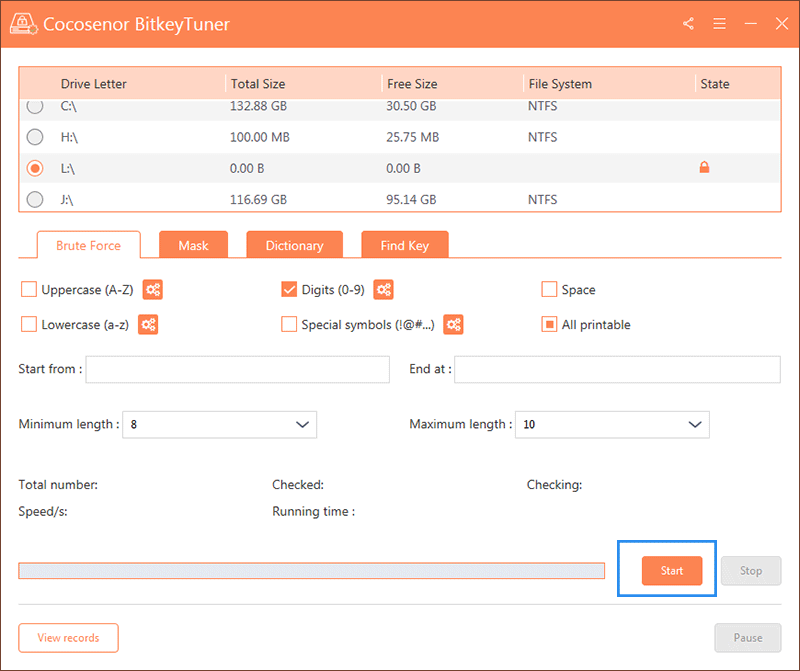Screen dimensions: 800x671
Task: Click the 116.69 GB total size cell
Action: (x=258, y=200)
